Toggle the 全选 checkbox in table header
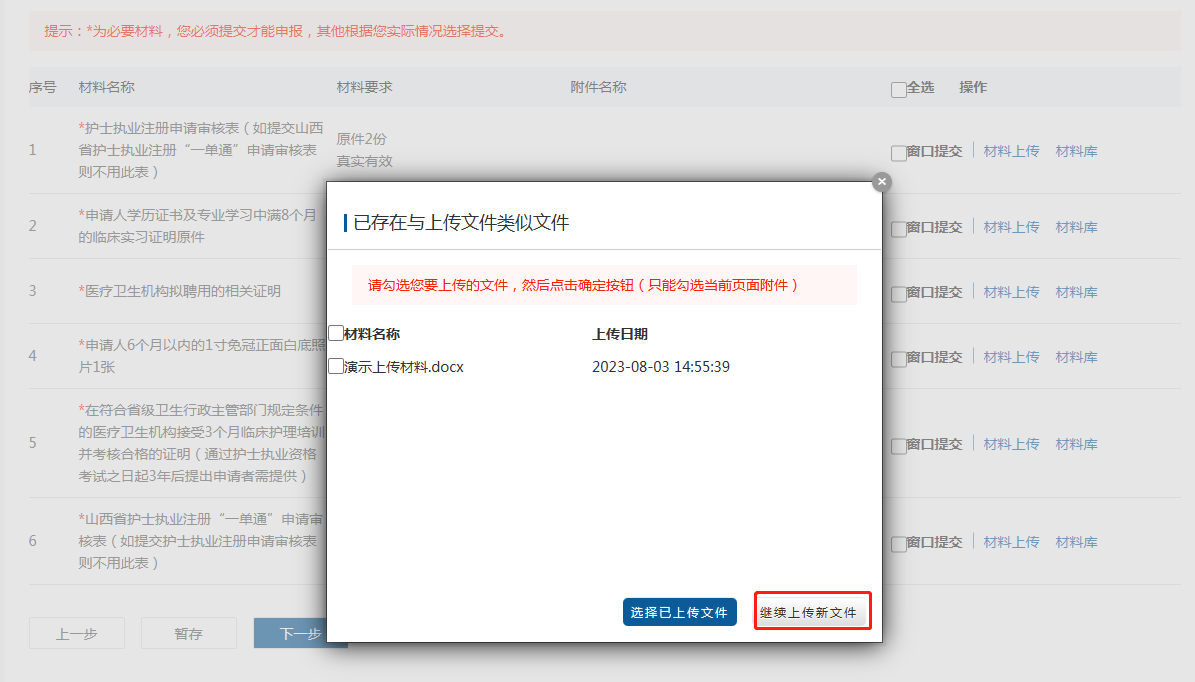Viewport: 1195px width, 682px height. [898, 90]
